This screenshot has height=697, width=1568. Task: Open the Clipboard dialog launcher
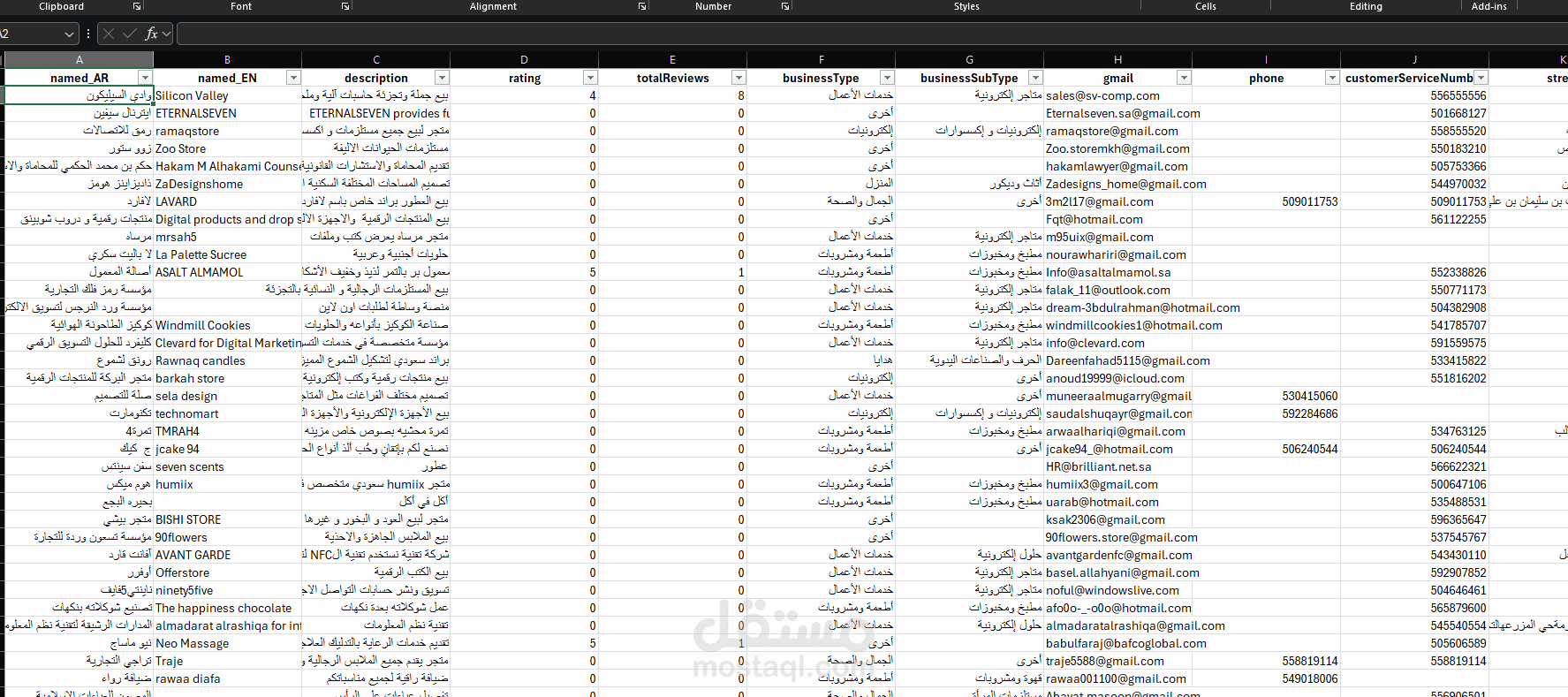coord(137,6)
